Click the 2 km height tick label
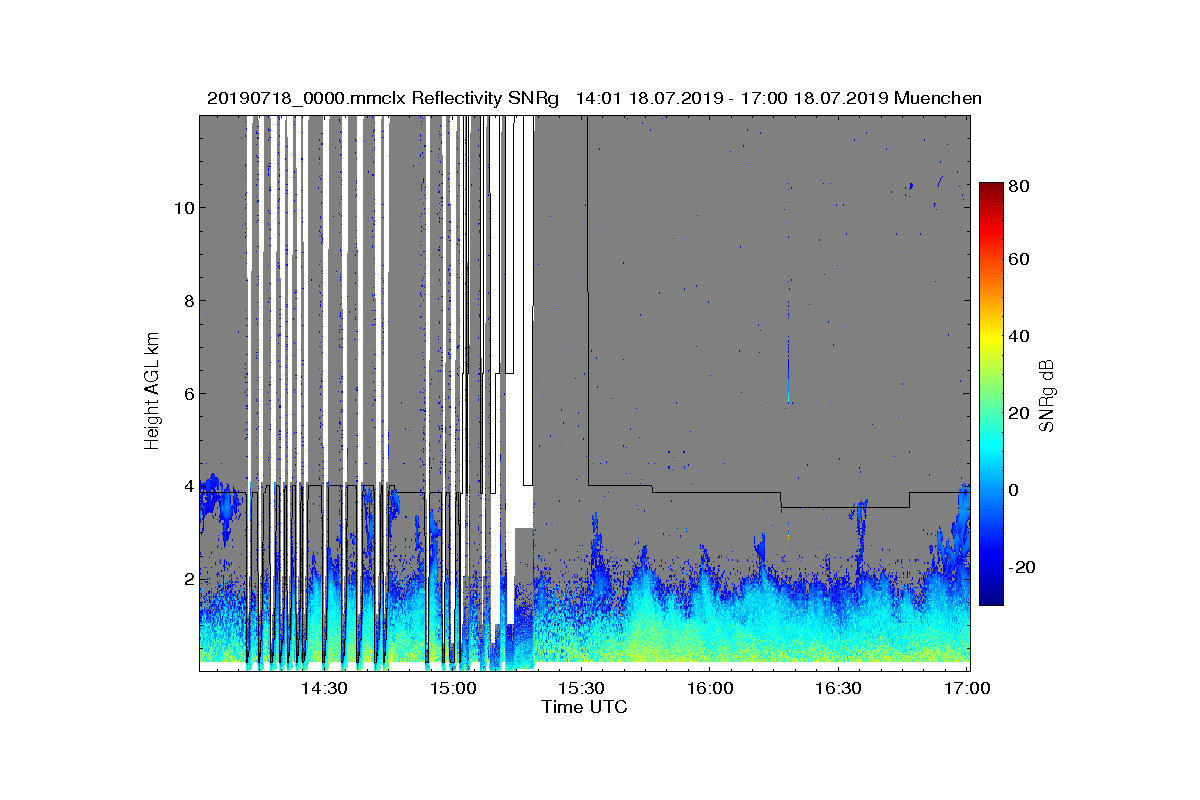1200x800 pixels. 186,579
